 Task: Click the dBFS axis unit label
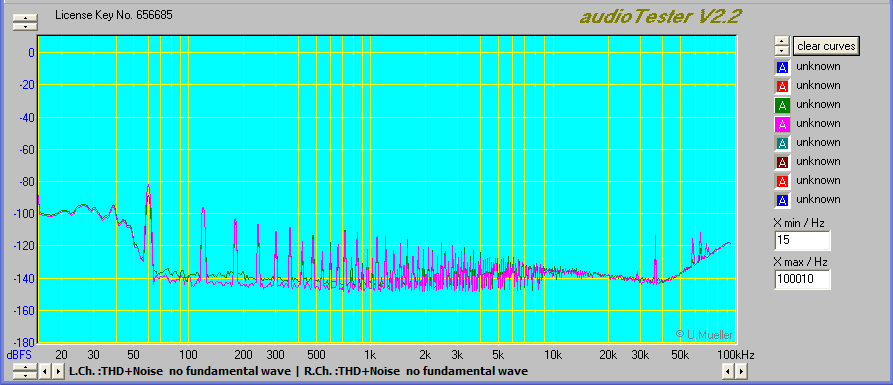18,355
